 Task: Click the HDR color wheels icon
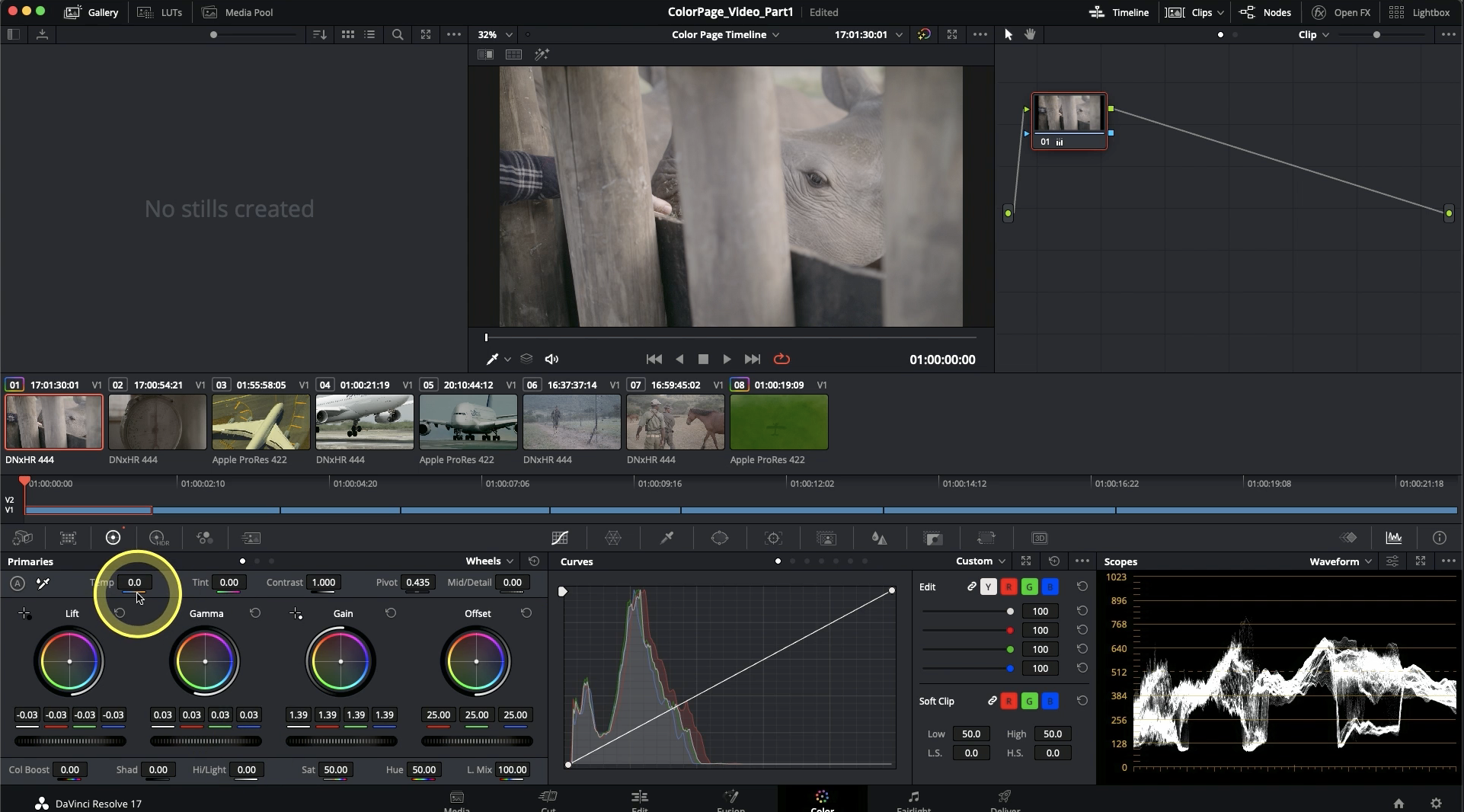tap(158, 538)
